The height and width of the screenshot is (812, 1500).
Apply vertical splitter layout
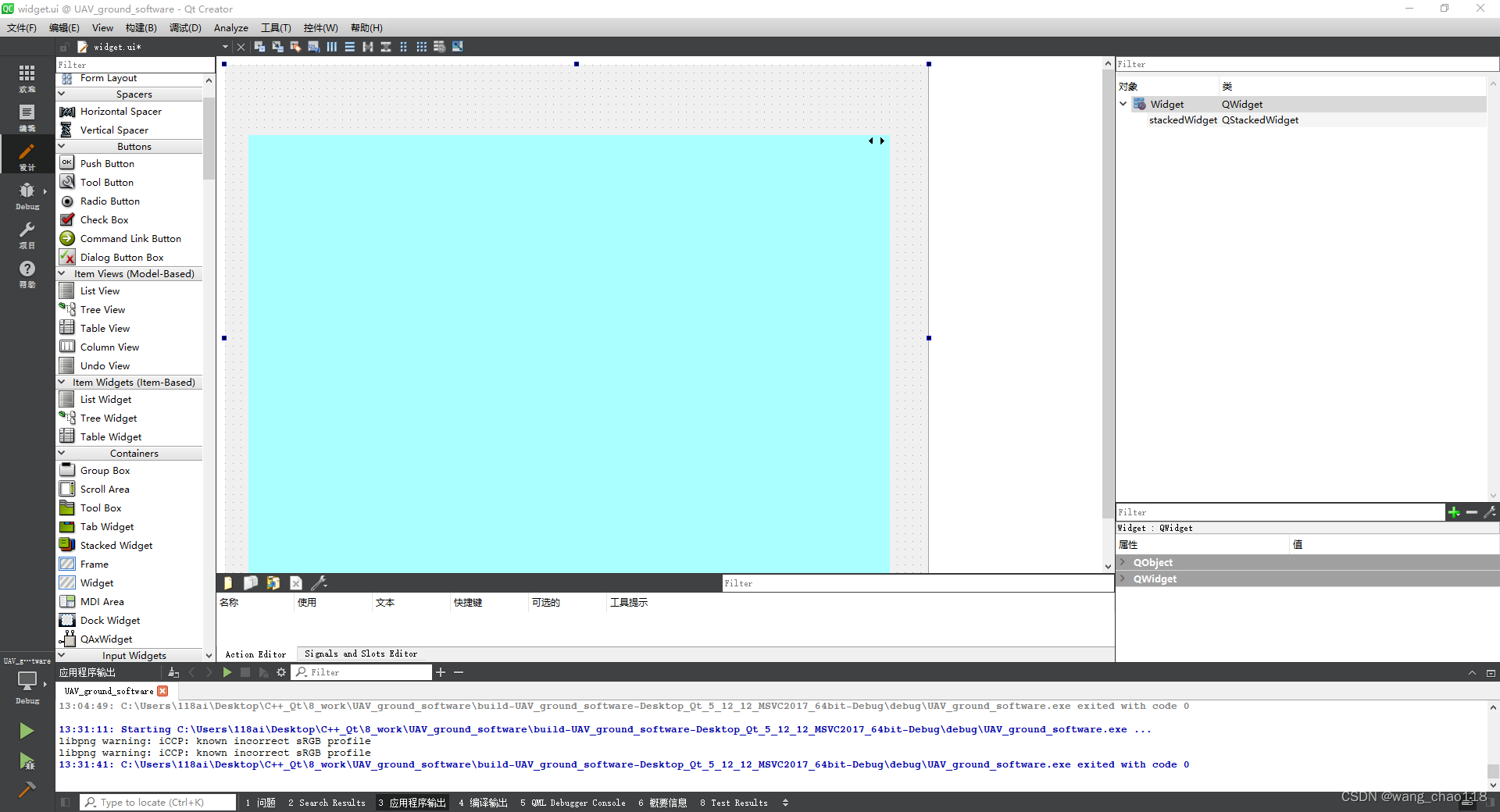point(386,47)
